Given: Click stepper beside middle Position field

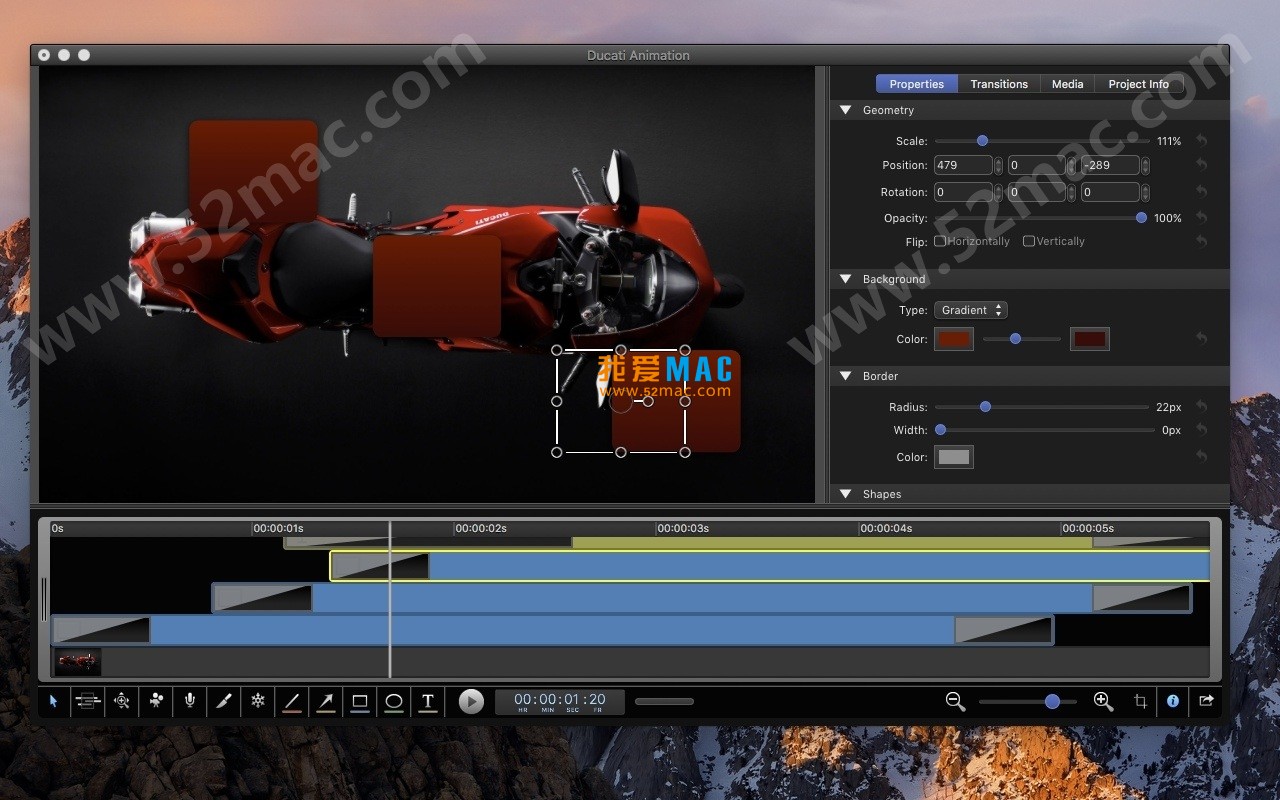Looking at the screenshot, I should [x=1072, y=165].
